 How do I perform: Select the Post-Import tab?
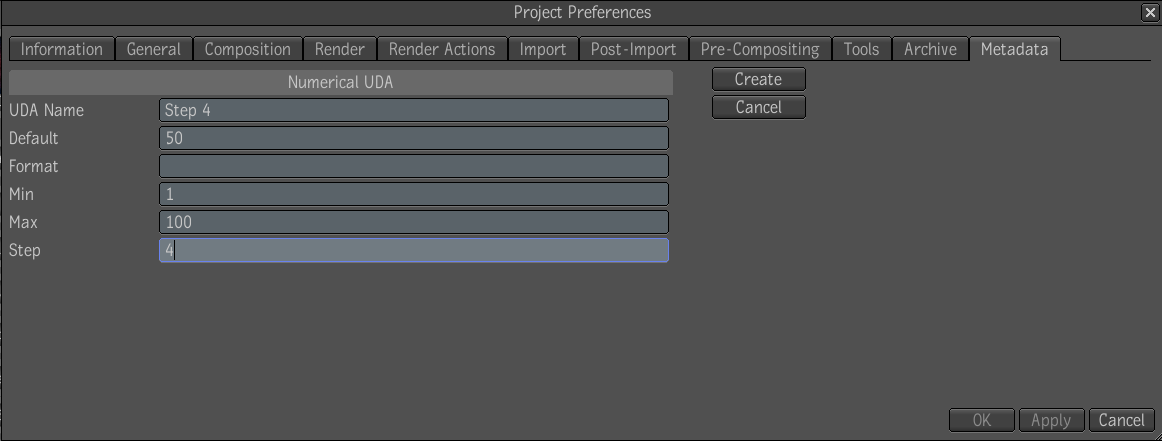(x=633, y=49)
